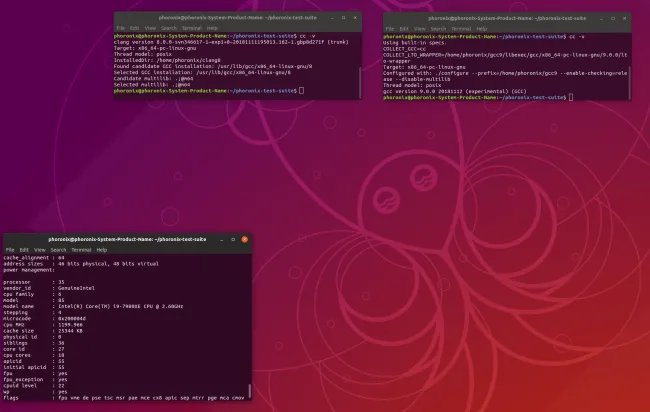Click the clang terminal title bar
This screenshot has height=412, width=650.
point(238,18)
